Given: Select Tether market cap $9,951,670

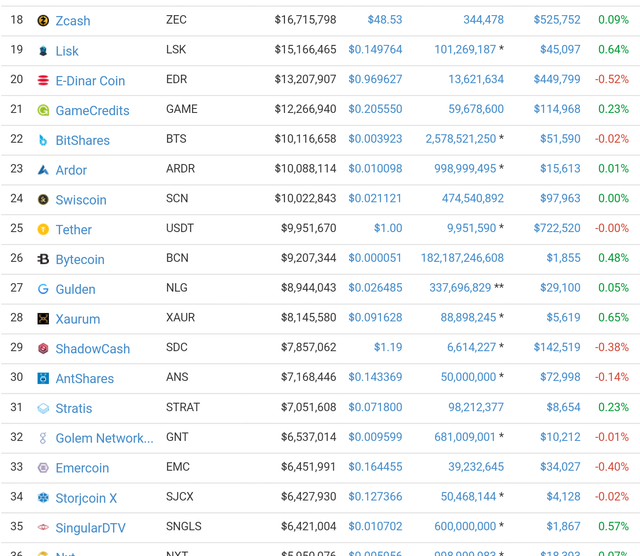Looking at the screenshot, I should (309, 228).
